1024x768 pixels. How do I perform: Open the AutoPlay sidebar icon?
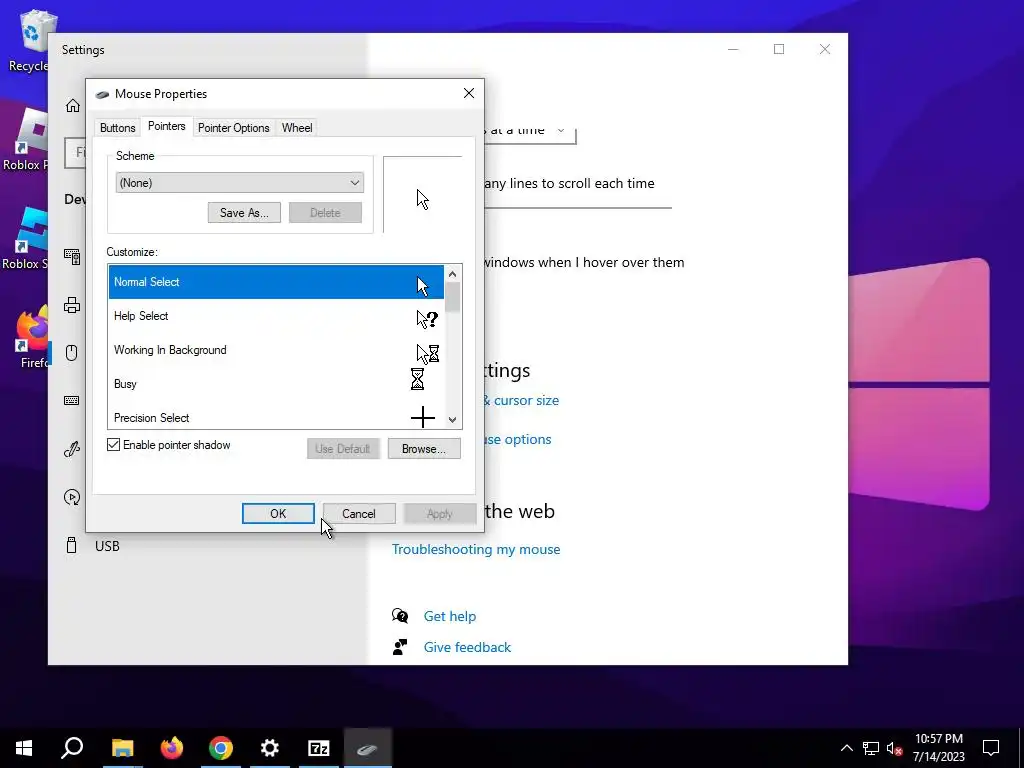click(72, 497)
